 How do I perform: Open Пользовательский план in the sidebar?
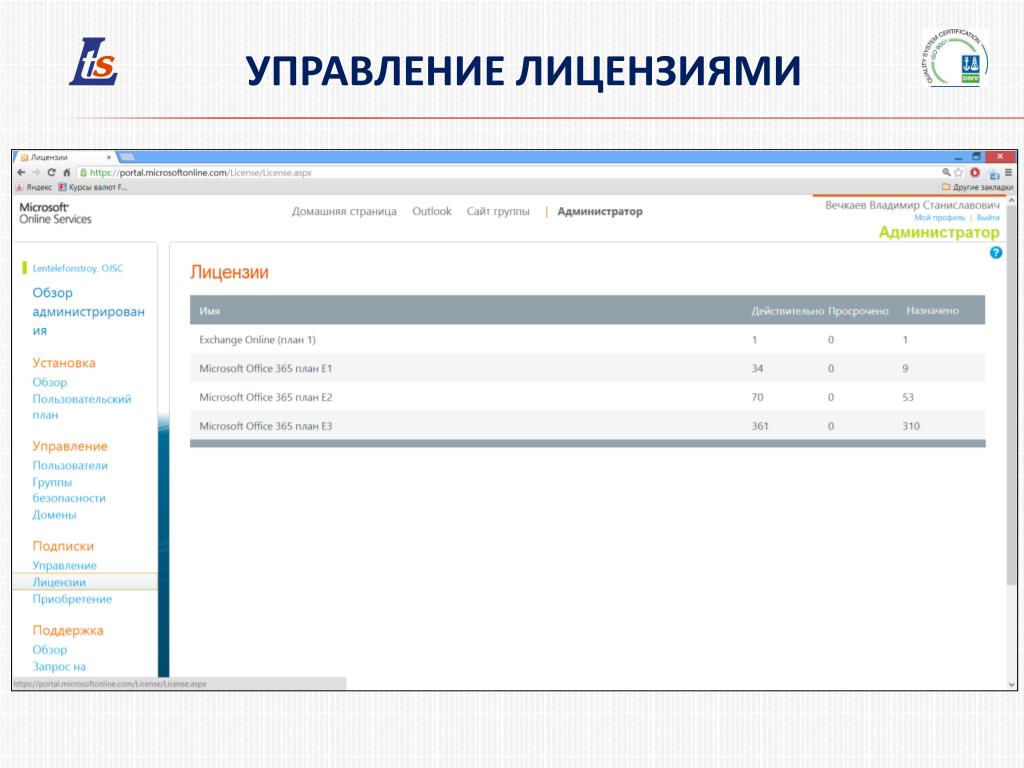[x=82, y=406]
